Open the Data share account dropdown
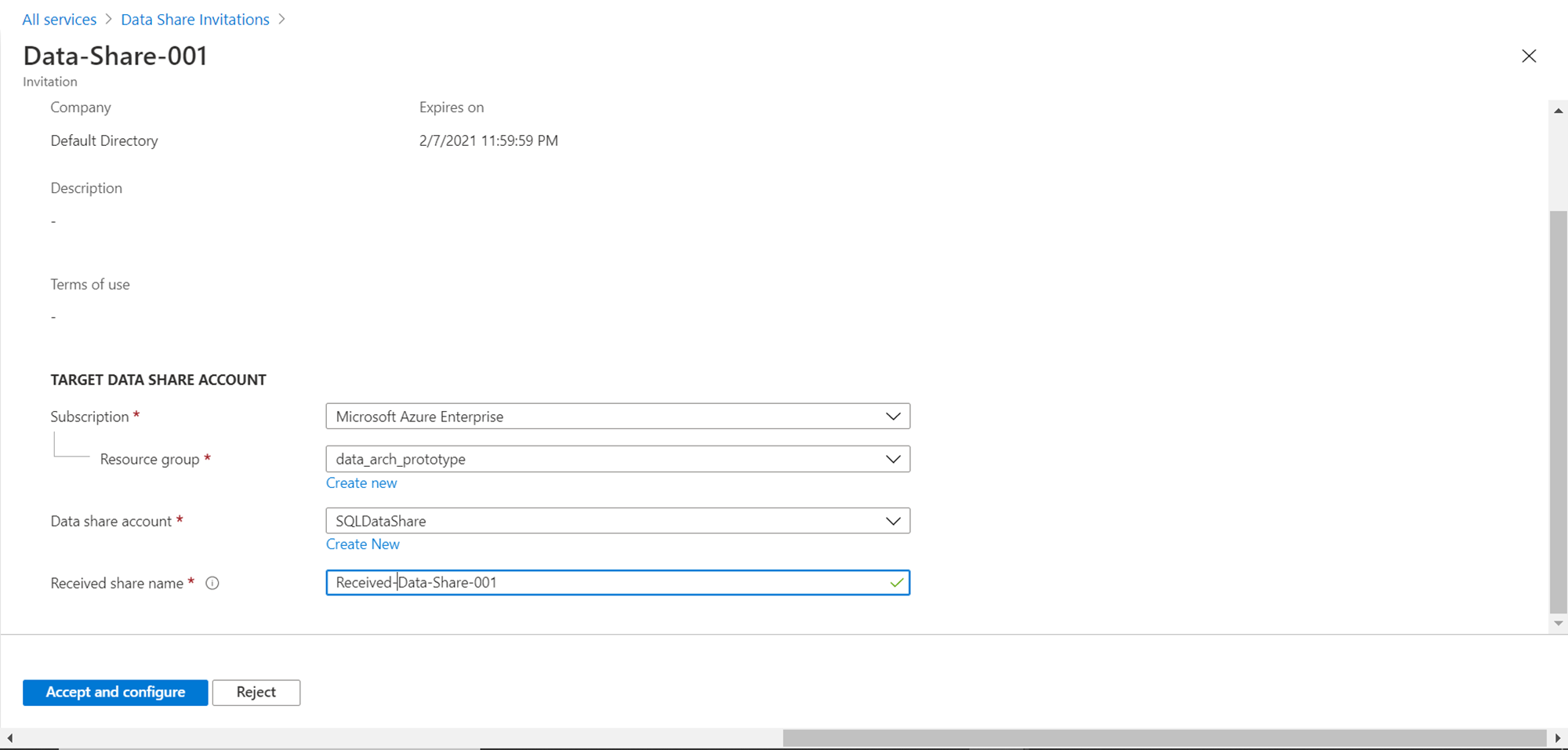1568x750 pixels. pyautogui.click(x=618, y=521)
